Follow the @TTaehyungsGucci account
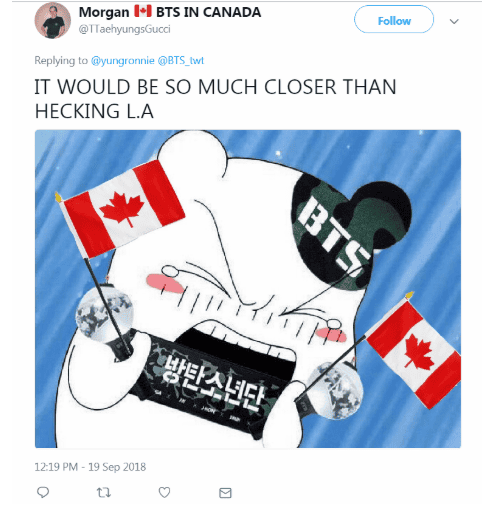491x507 pixels. (394, 19)
